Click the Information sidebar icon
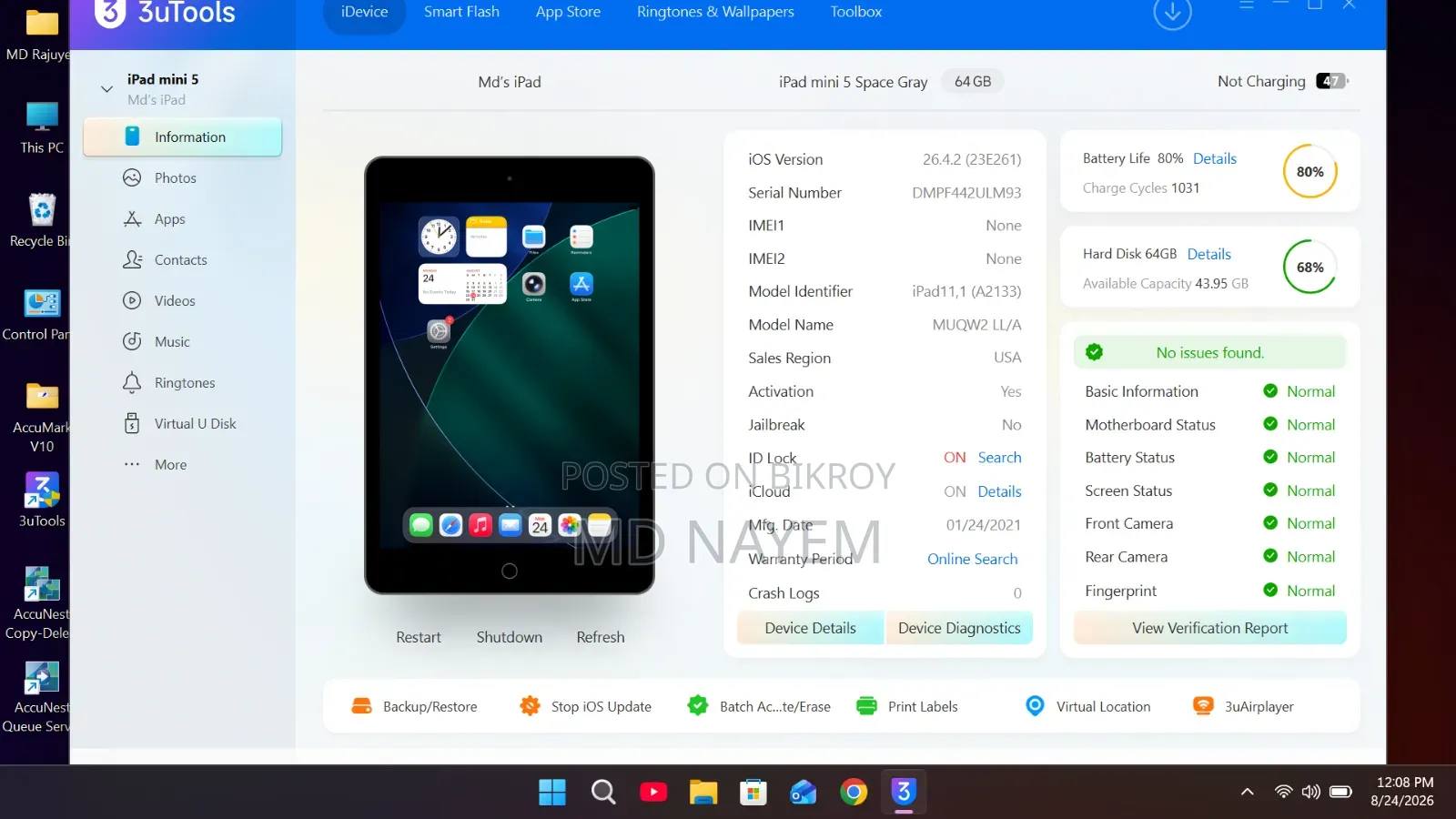1456x819 pixels. (132, 136)
